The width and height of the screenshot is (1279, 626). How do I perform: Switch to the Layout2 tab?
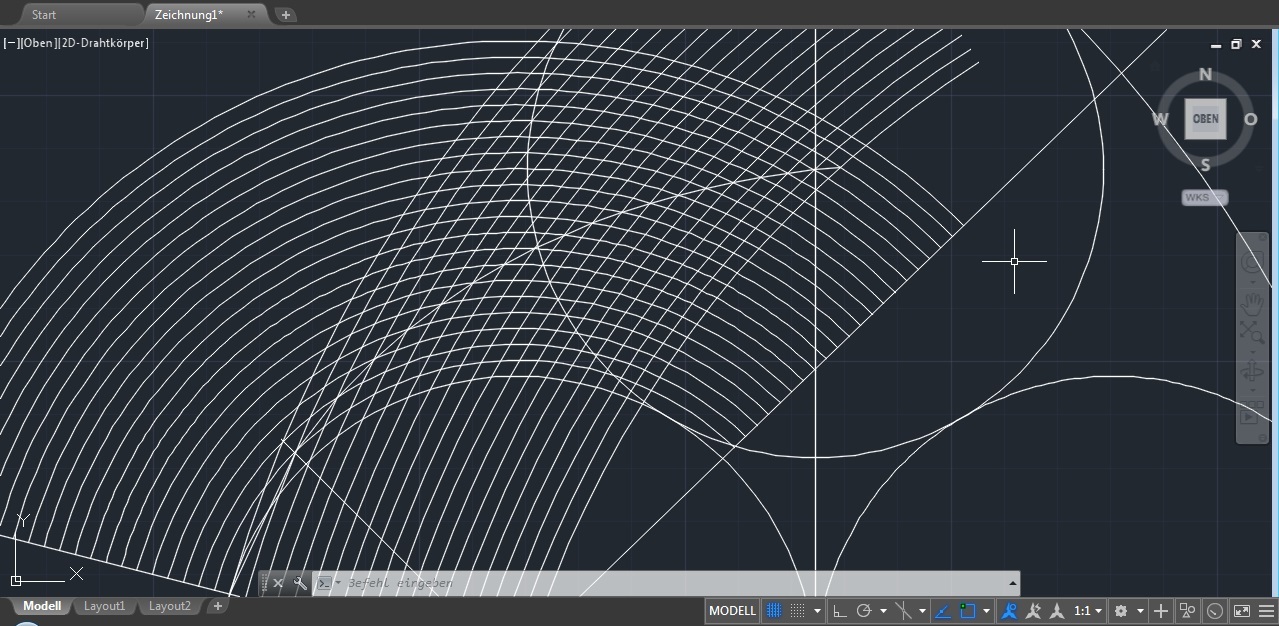pos(170,606)
